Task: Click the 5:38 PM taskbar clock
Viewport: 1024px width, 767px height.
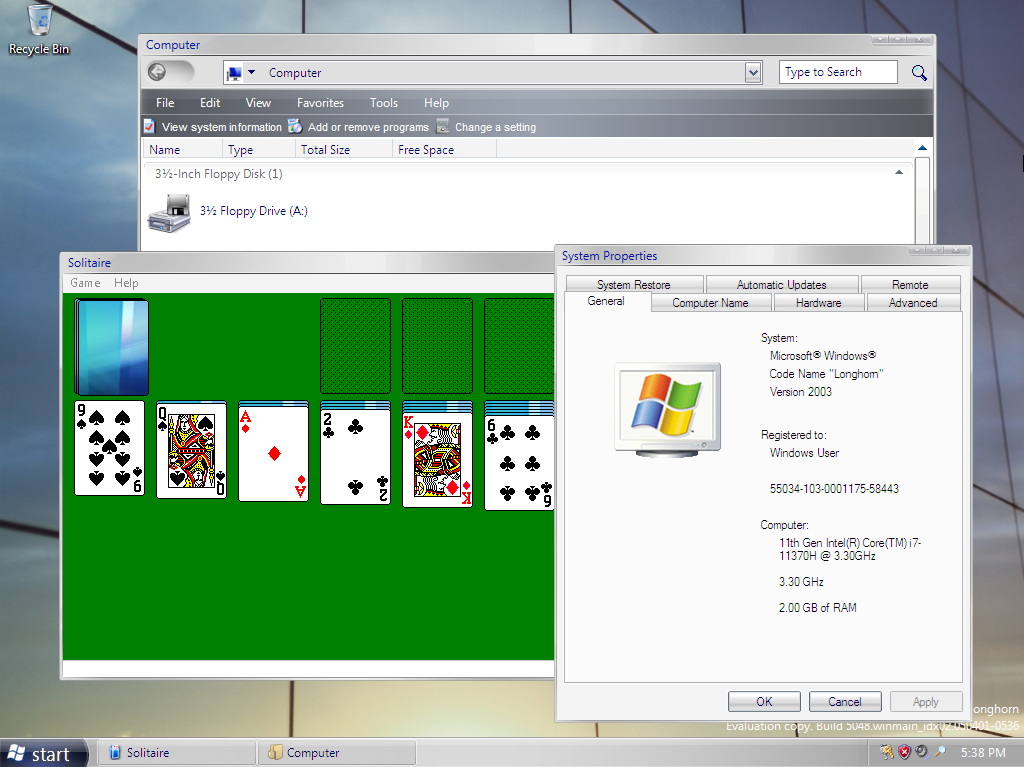Action: (x=983, y=753)
